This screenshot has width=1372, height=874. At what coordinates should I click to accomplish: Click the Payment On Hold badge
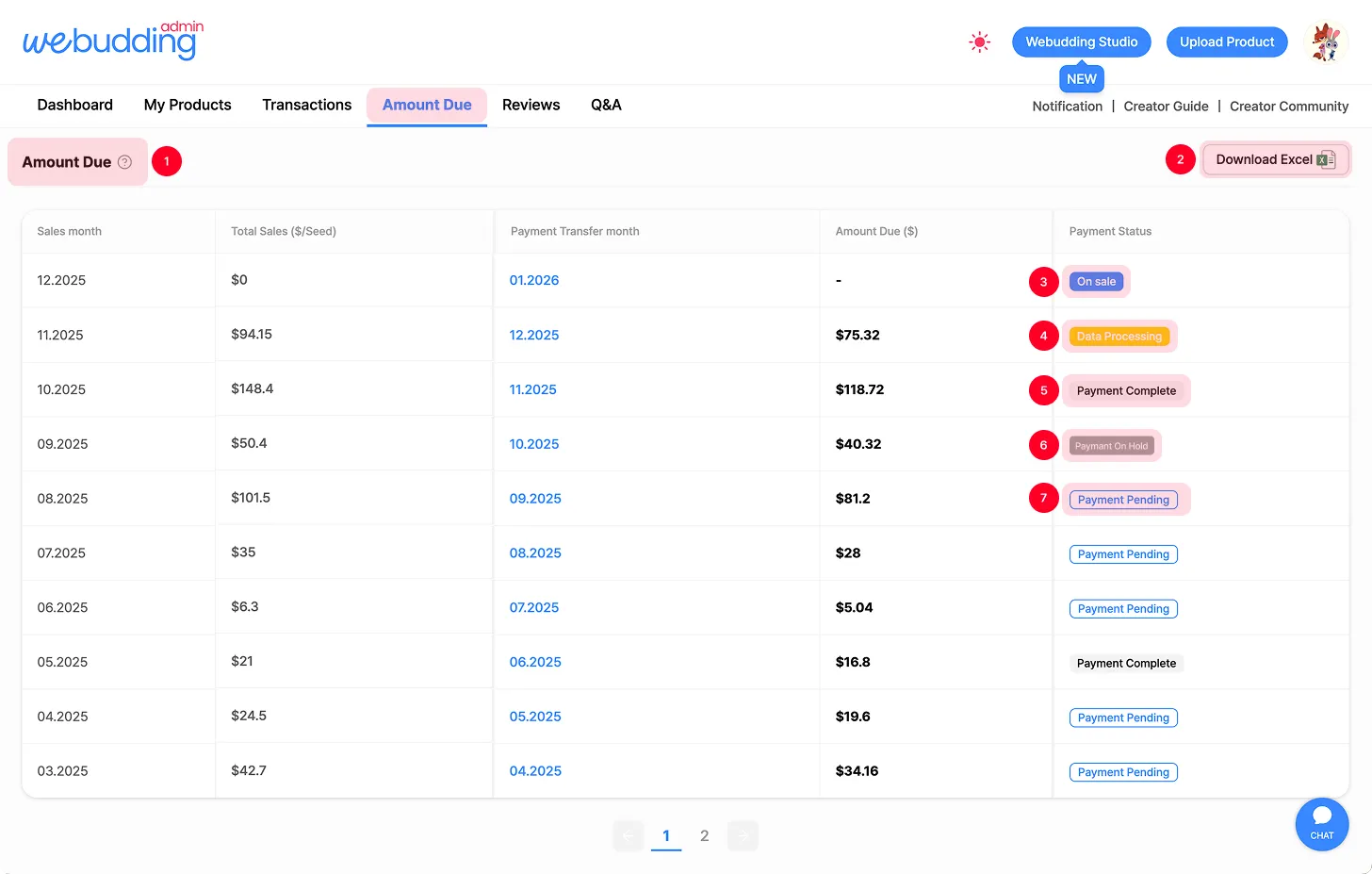coord(1112,446)
